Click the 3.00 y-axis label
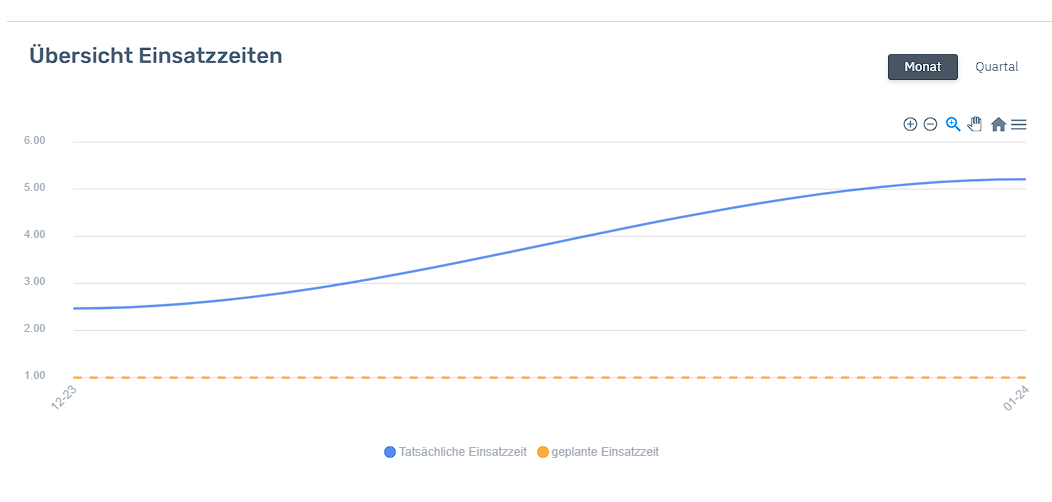1052x502 pixels. [x=34, y=282]
